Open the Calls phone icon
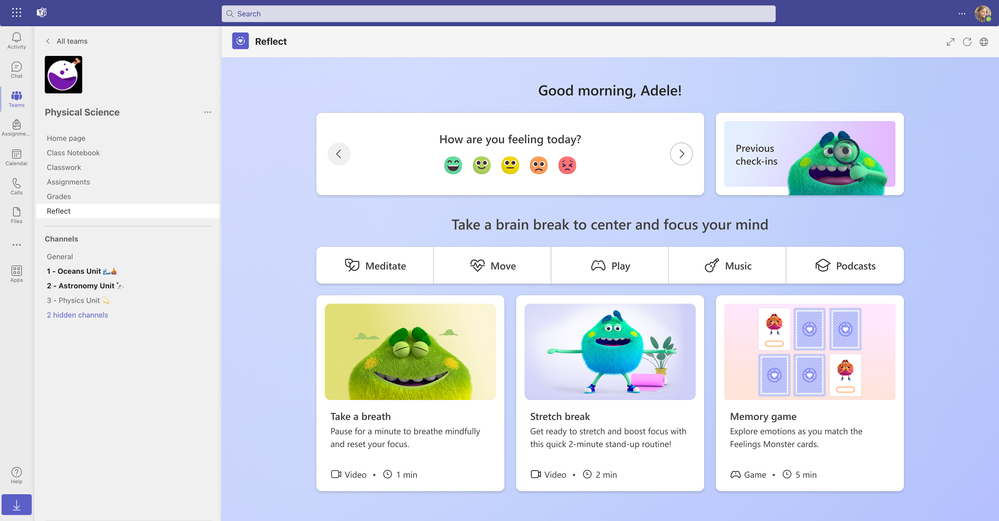Screen dimensions: 999x521 (x=17, y=187)
